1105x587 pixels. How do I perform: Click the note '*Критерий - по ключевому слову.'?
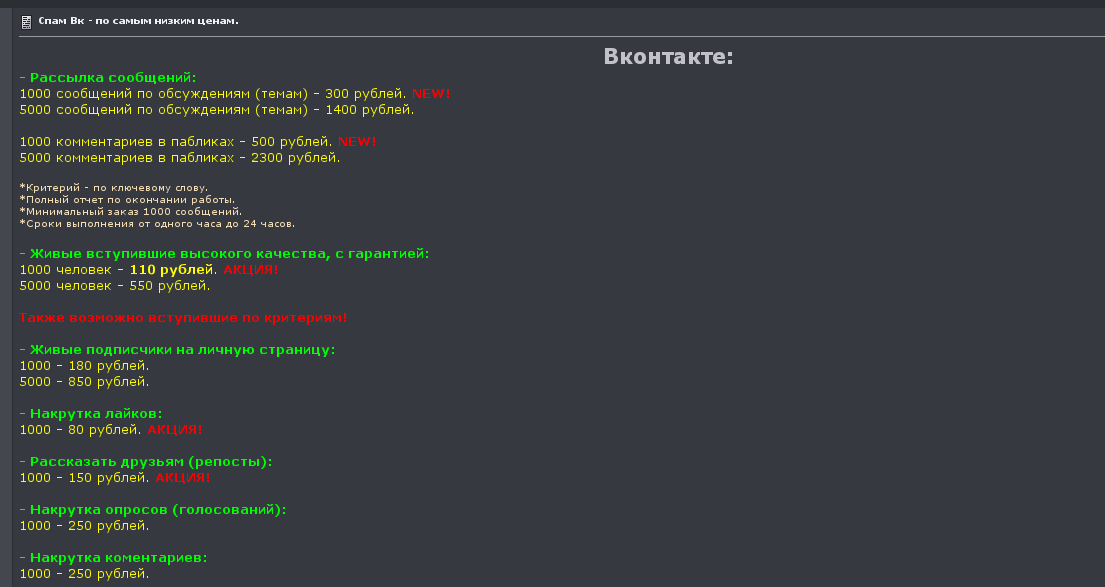click(113, 187)
